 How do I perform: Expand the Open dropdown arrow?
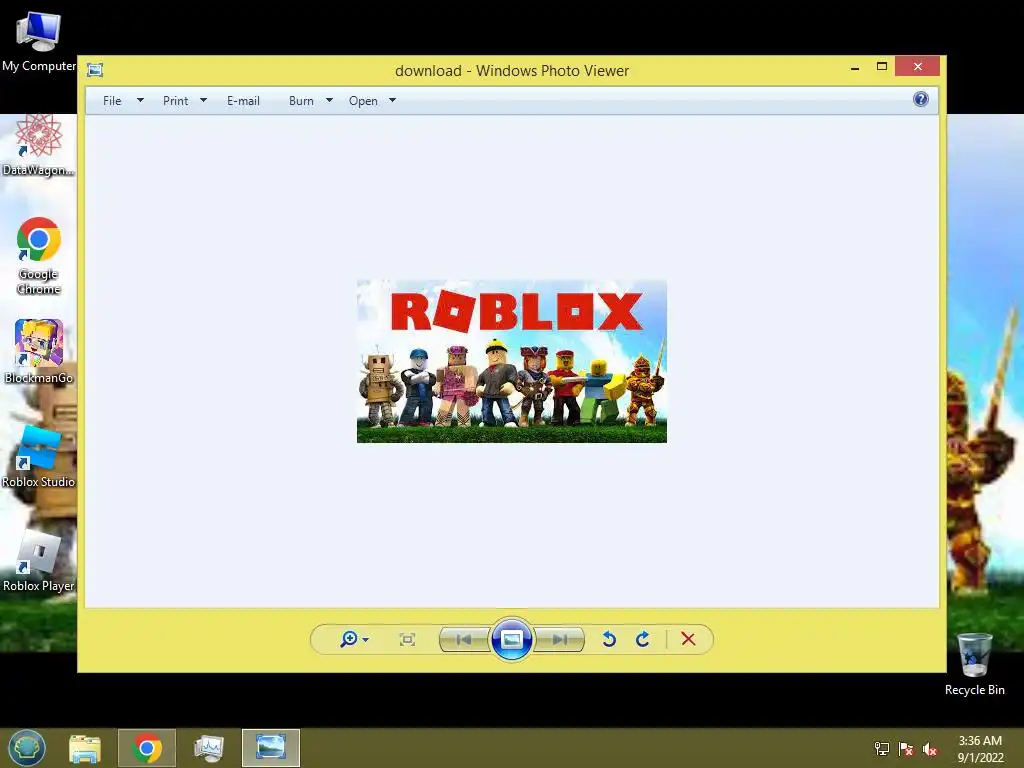(x=392, y=101)
